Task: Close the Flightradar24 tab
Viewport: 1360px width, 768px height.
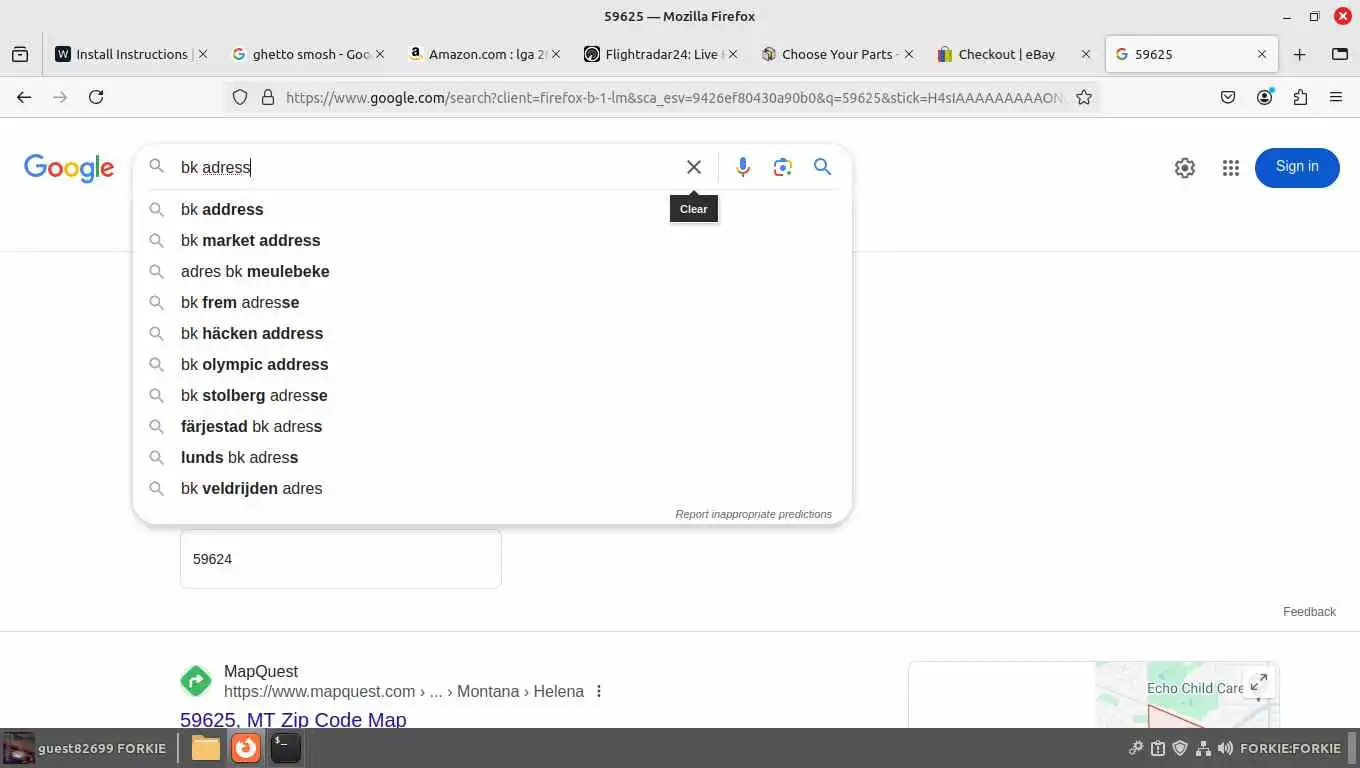Action: pos(733,54)
